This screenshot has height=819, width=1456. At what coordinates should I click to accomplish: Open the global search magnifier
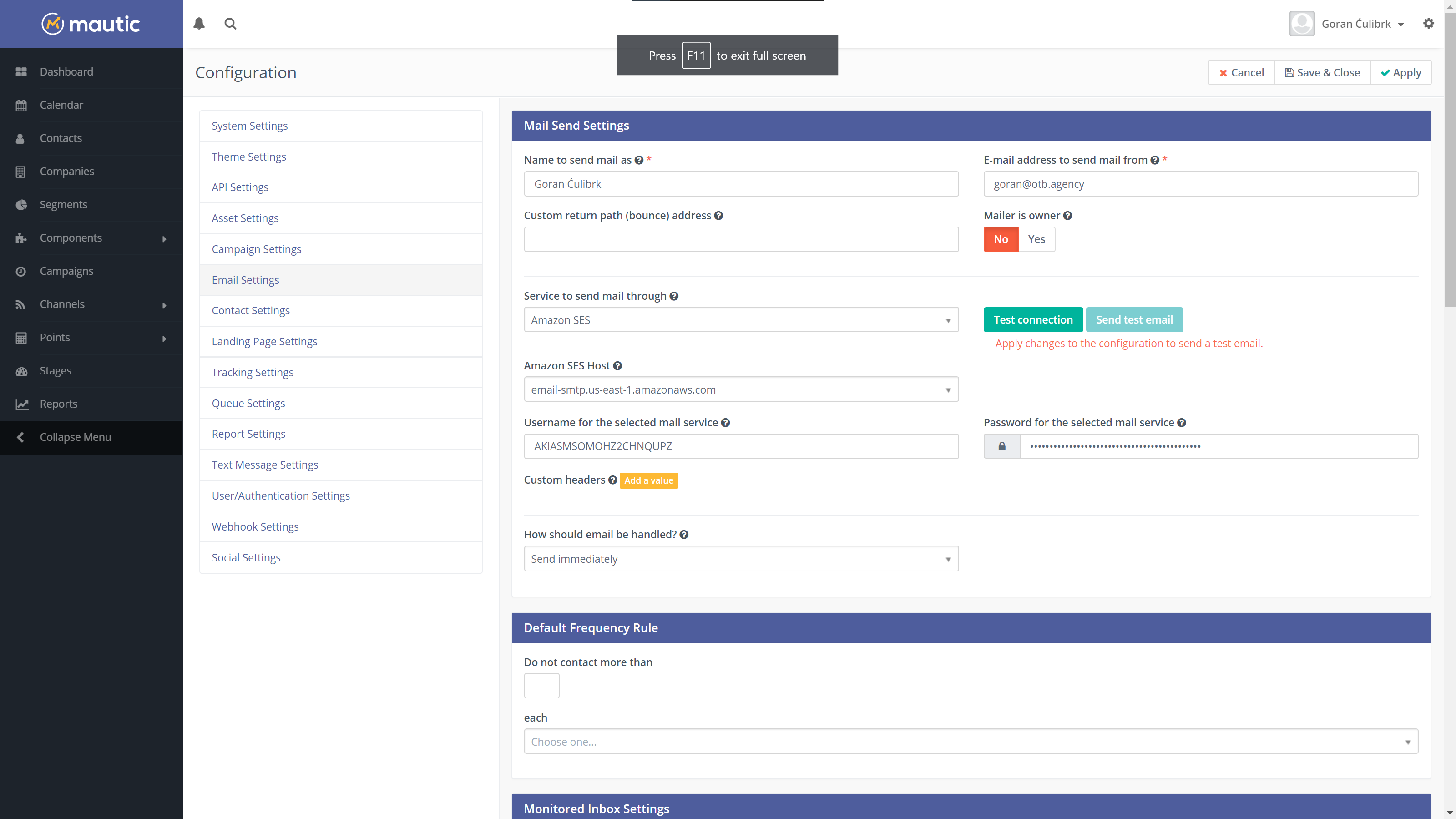[230, 24]
